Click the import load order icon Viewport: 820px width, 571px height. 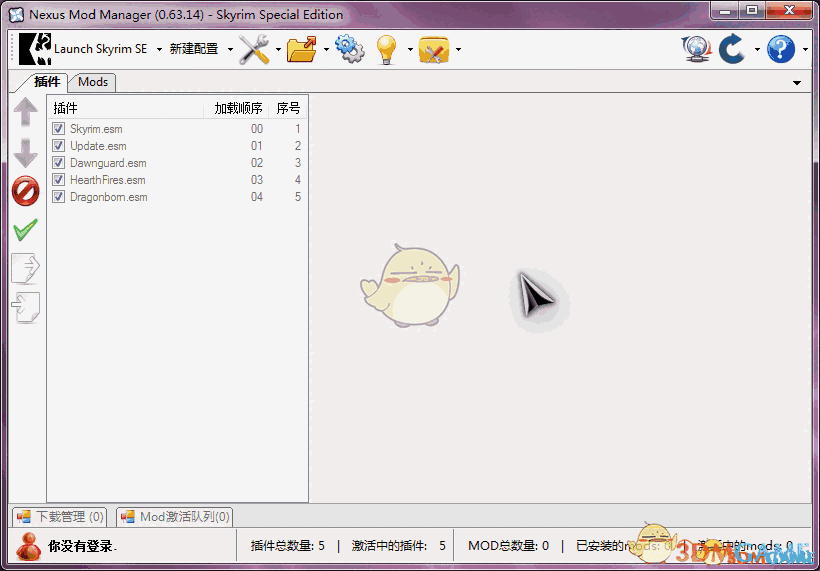[x=25, y=307]
